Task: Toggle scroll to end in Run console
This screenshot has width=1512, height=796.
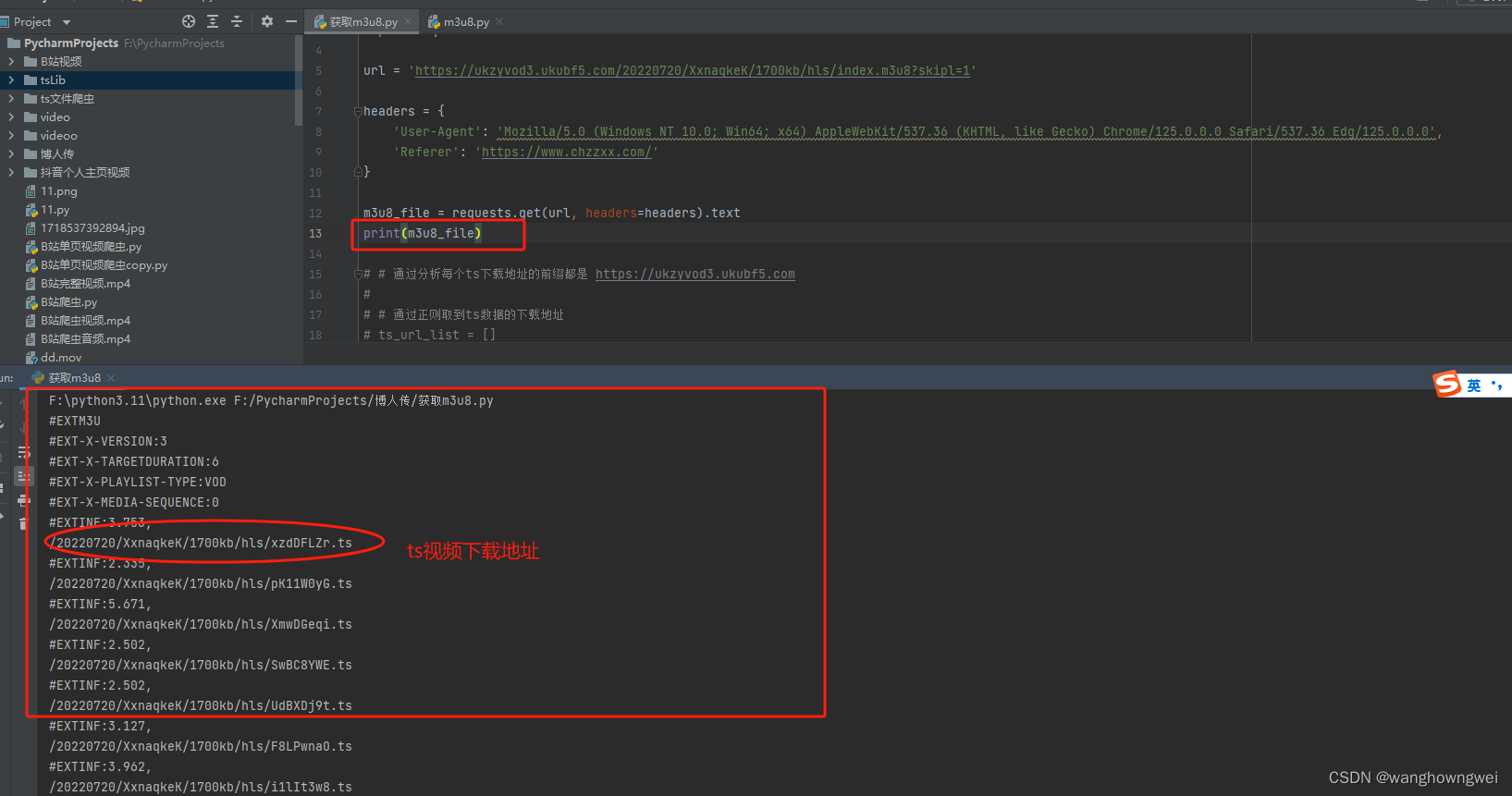Action: (x=24, y=476)
